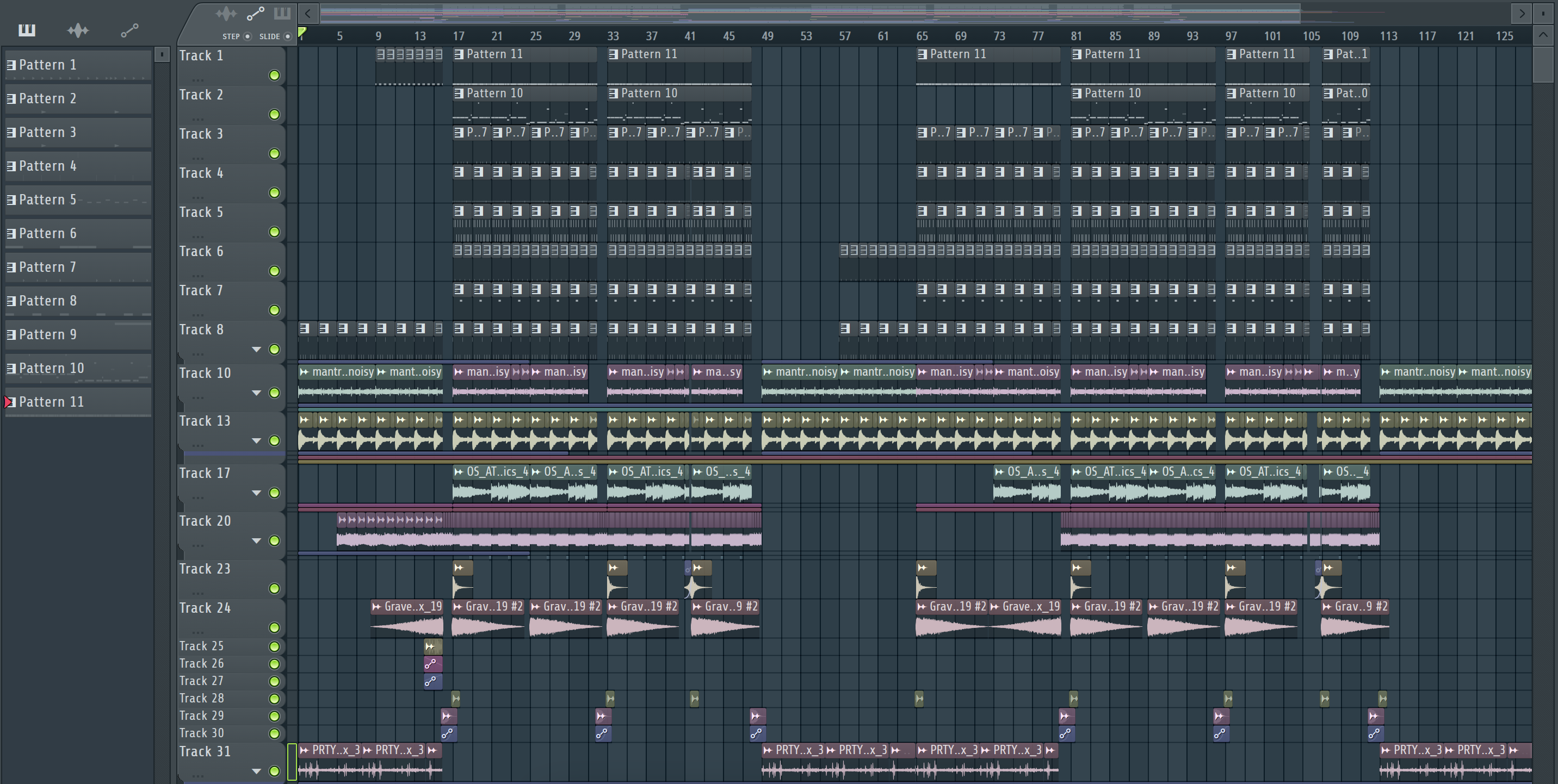Click bar 81 on the timeline ruler
1558x784 pixels.
coord(1077,36)
